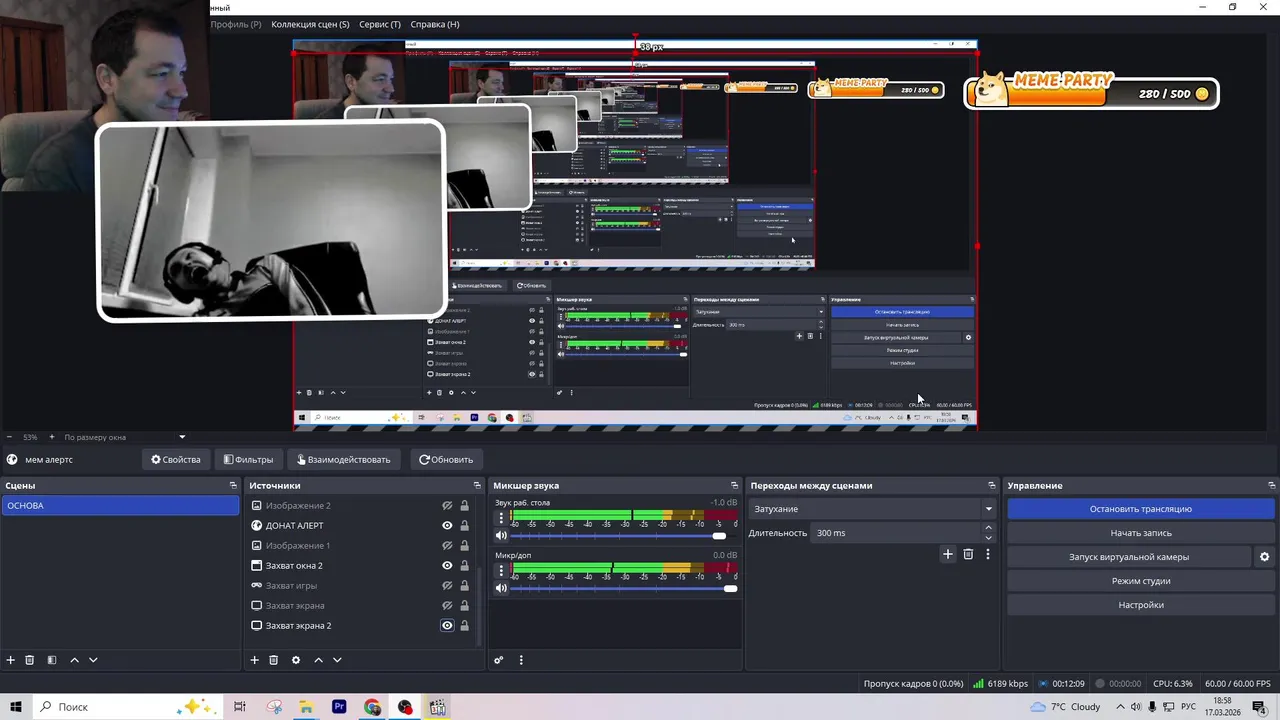
Task: Pop out the Сцены dock
Action: point(233,486)
